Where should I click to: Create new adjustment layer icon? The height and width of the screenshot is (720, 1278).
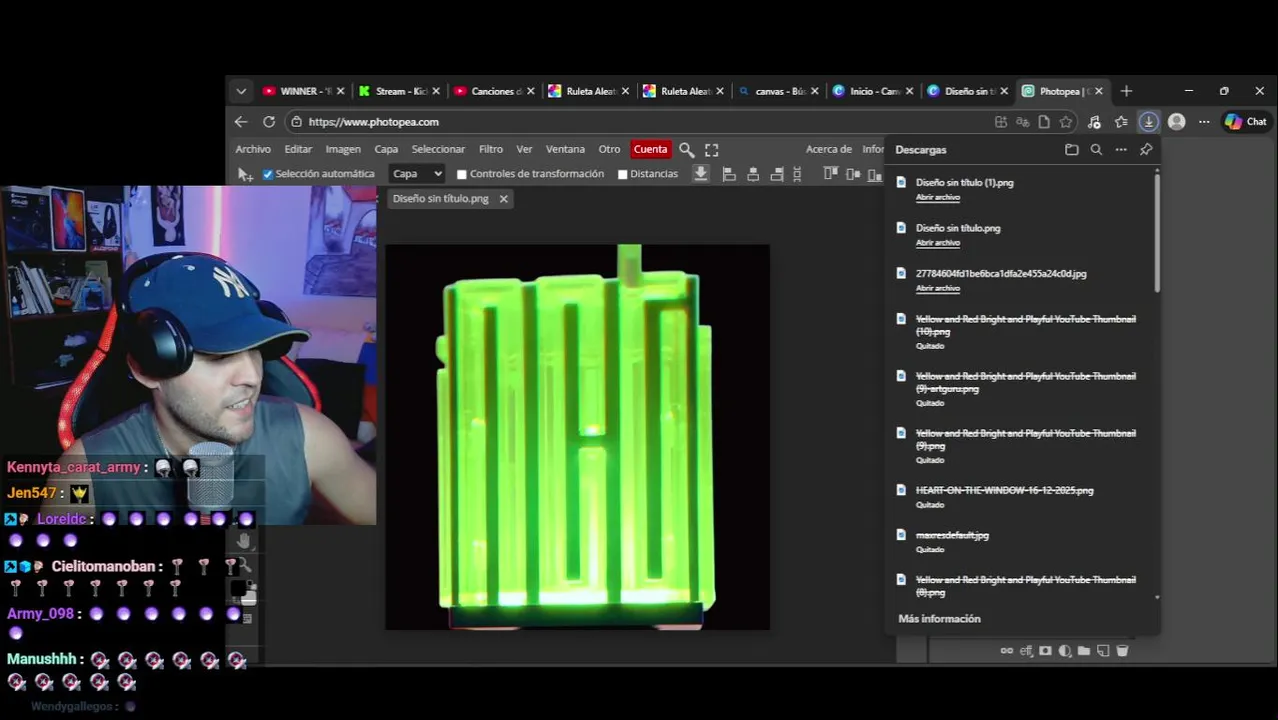point(1065,651)
